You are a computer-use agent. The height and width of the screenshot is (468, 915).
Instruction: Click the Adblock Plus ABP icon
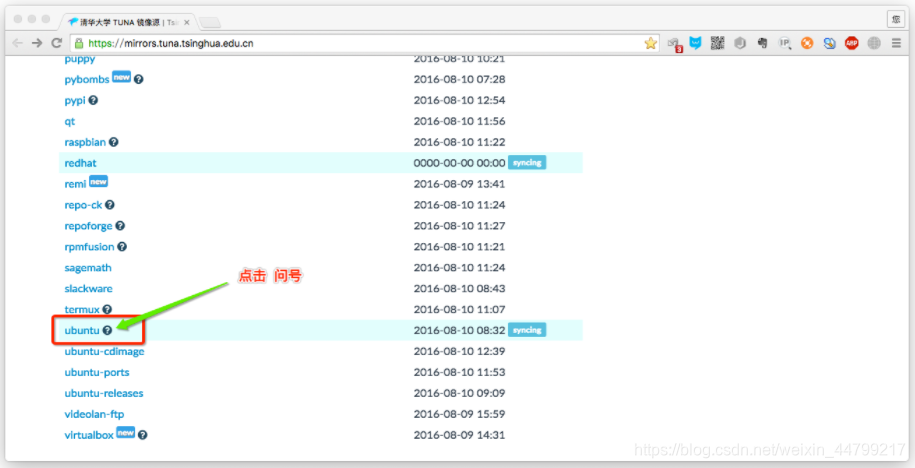851,43
